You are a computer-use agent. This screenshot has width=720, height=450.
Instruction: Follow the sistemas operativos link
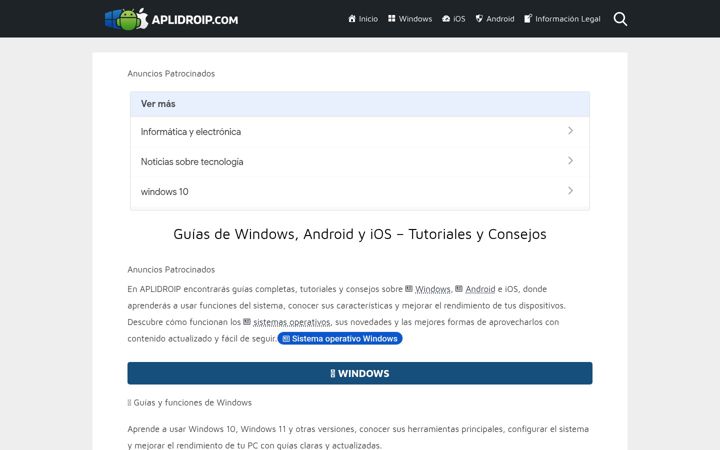click(292, 322)
